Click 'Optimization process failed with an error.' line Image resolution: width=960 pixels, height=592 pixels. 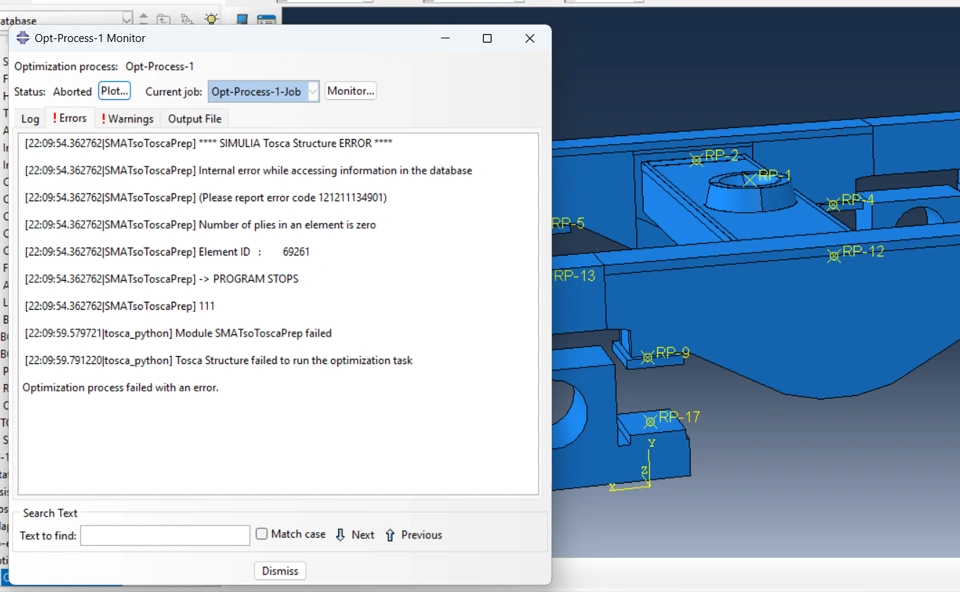[x=121, y=388]
